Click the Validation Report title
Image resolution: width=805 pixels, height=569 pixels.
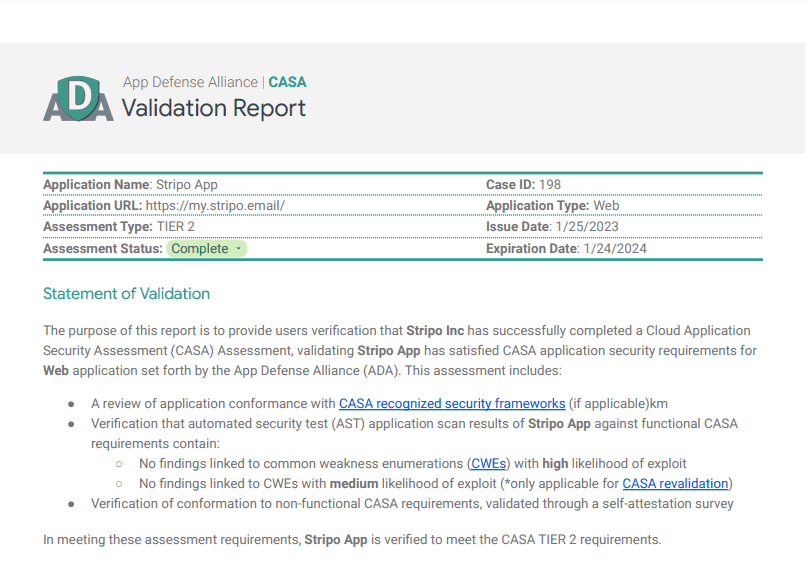214,108
